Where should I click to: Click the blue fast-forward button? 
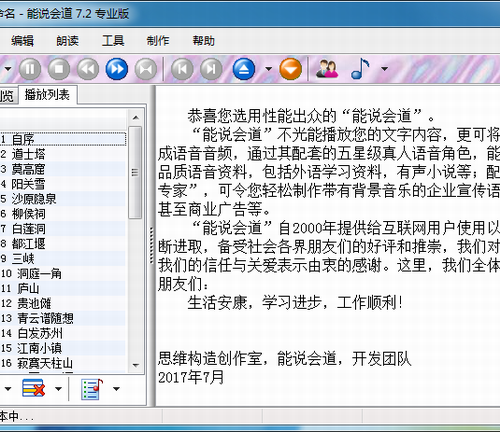point(117,69)
